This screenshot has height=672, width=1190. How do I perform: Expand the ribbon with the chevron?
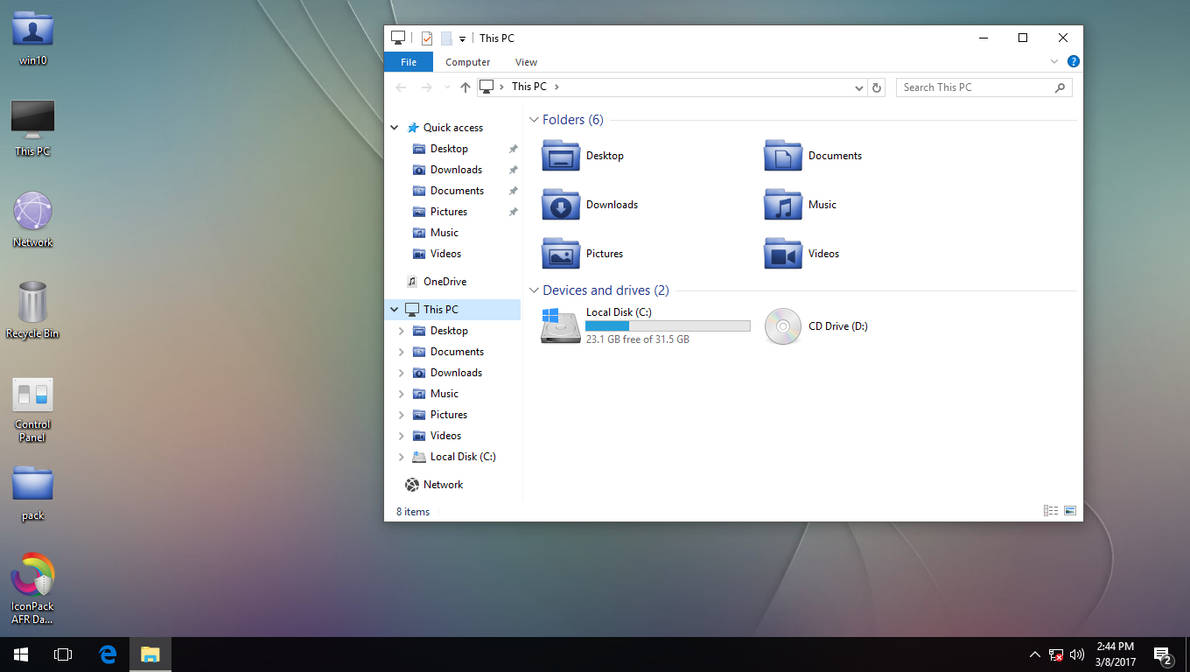tap(1054, 62)
